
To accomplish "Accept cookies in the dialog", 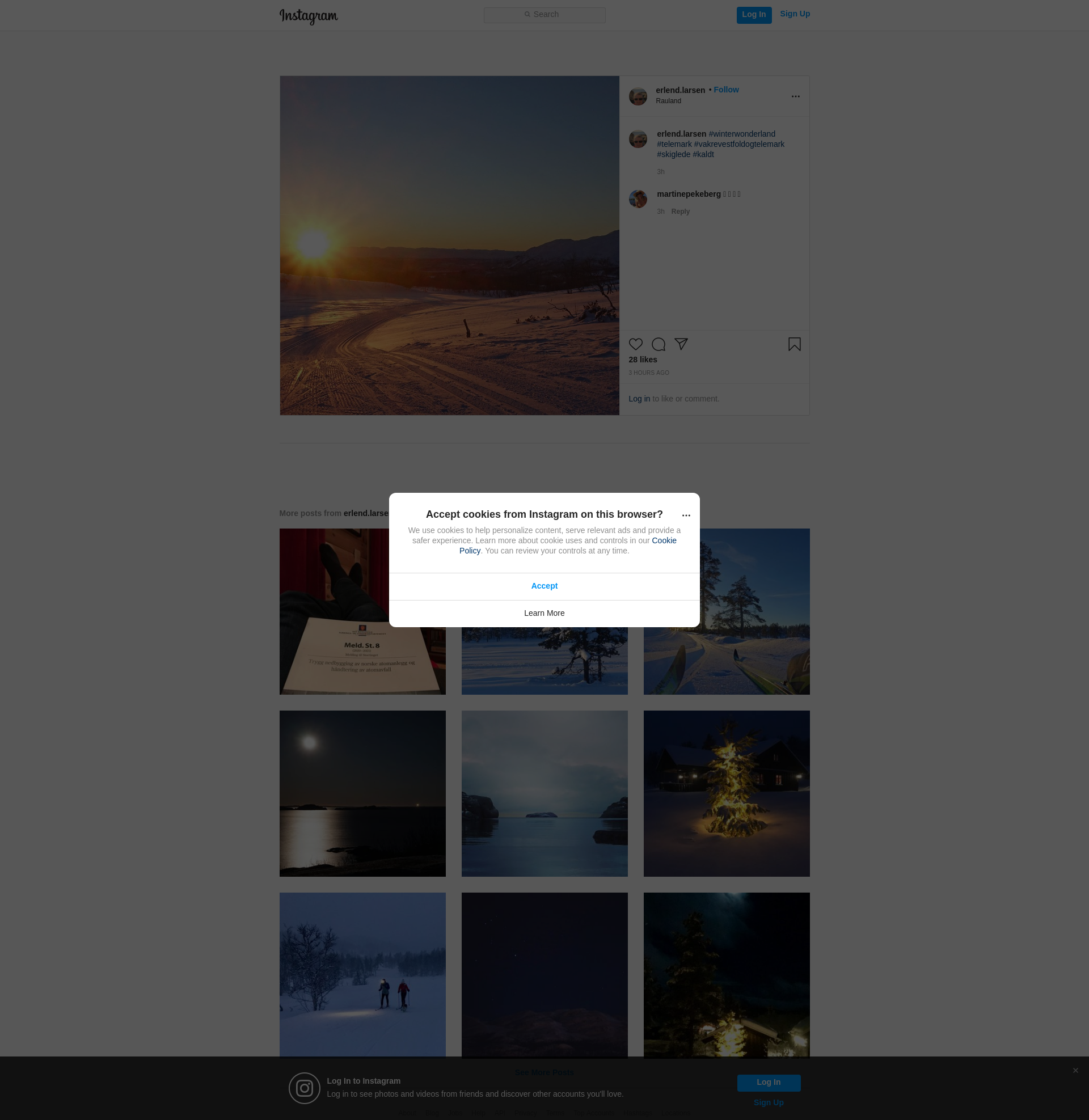I will [x=544, y=586].
